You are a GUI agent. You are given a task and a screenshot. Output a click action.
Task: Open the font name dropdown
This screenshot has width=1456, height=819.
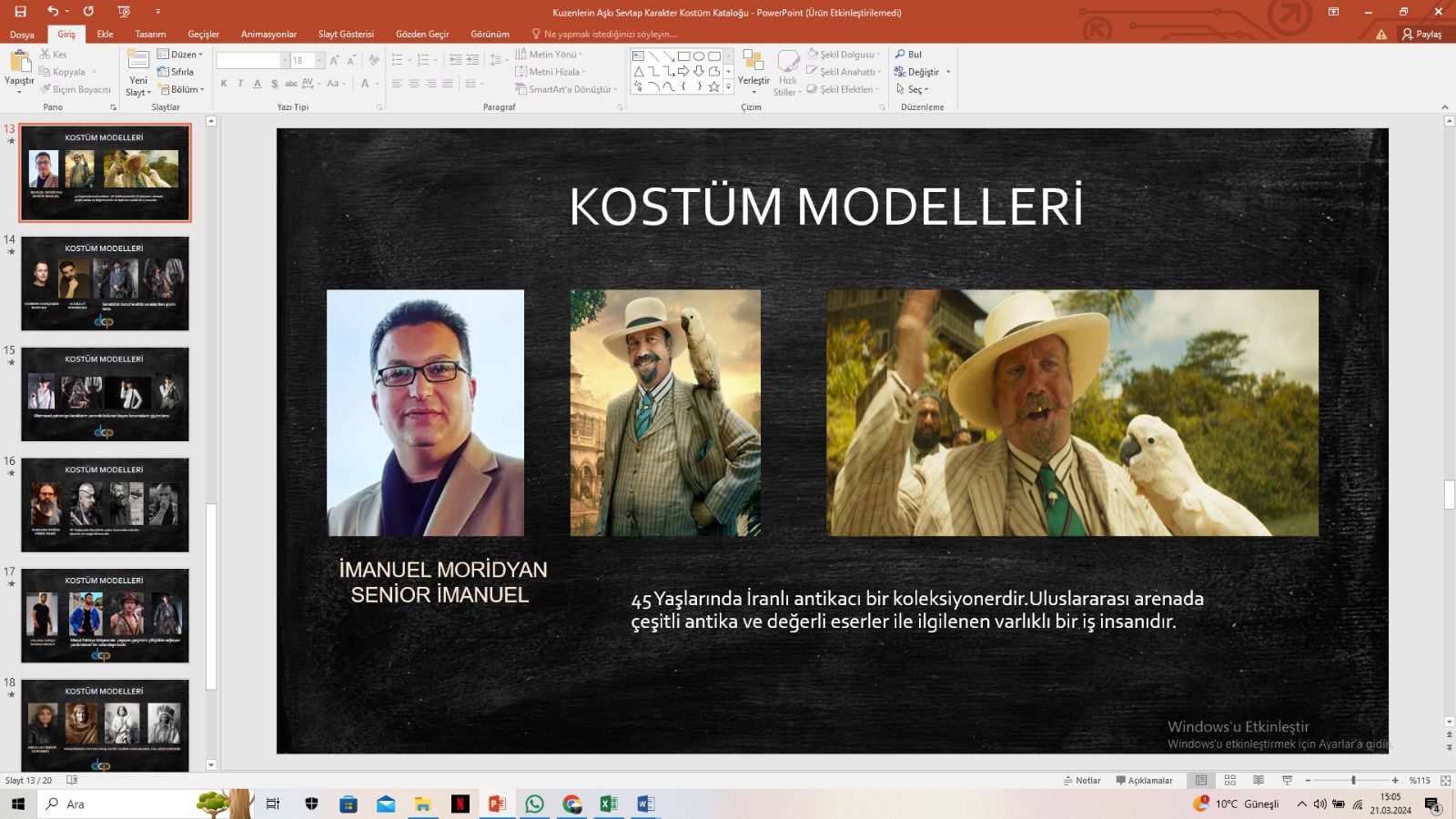[x=285, y=60]
